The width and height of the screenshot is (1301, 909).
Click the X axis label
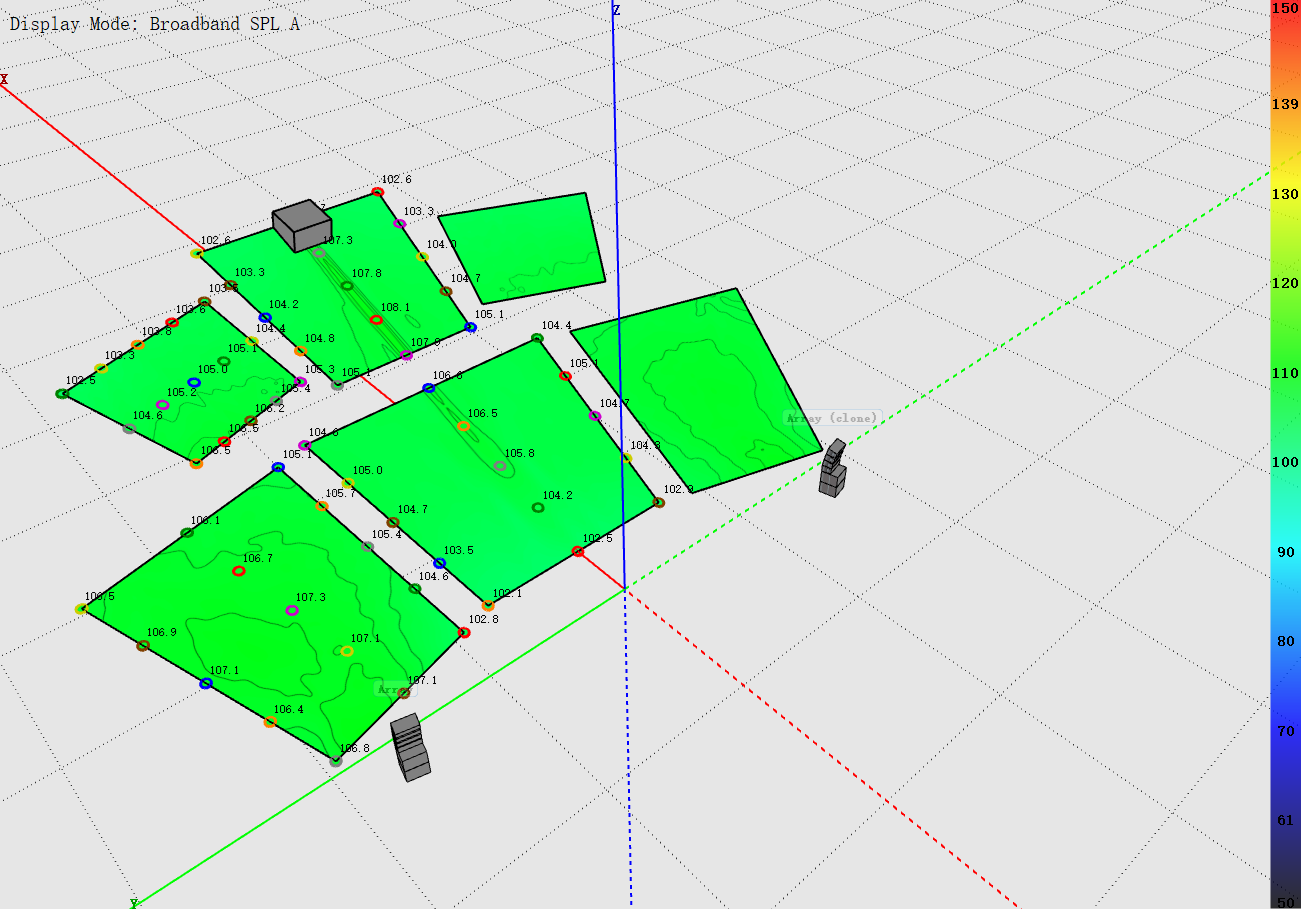(x=4, y=79)
